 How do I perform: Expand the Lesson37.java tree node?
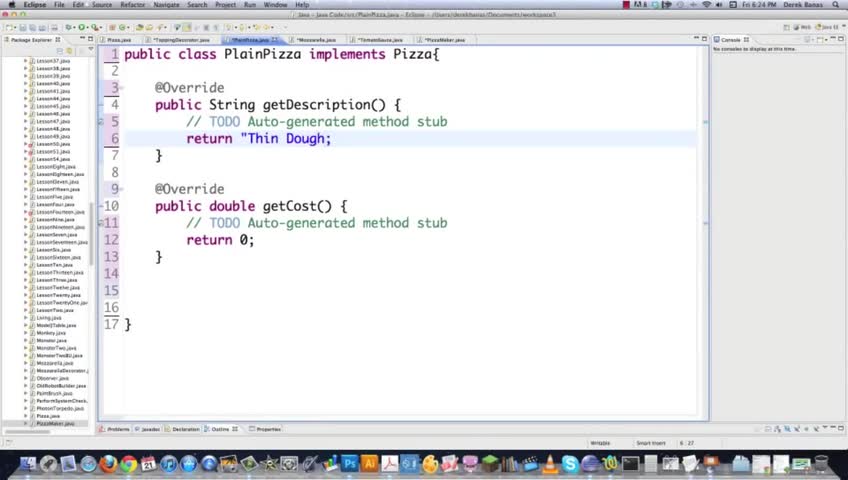(x=25, y=61)
